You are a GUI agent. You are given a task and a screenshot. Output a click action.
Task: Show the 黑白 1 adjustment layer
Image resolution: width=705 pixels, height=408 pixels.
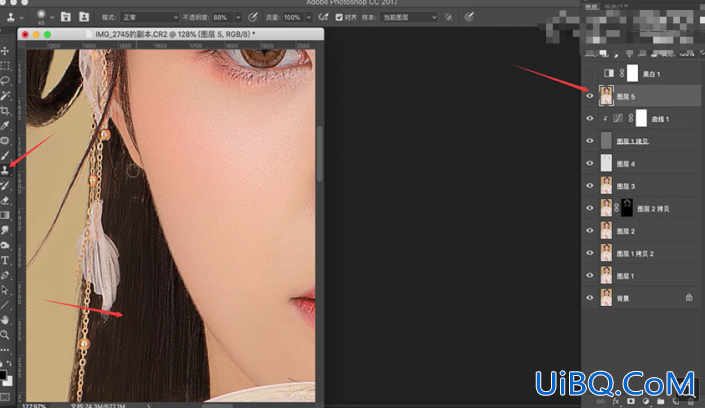click(590, 74)
